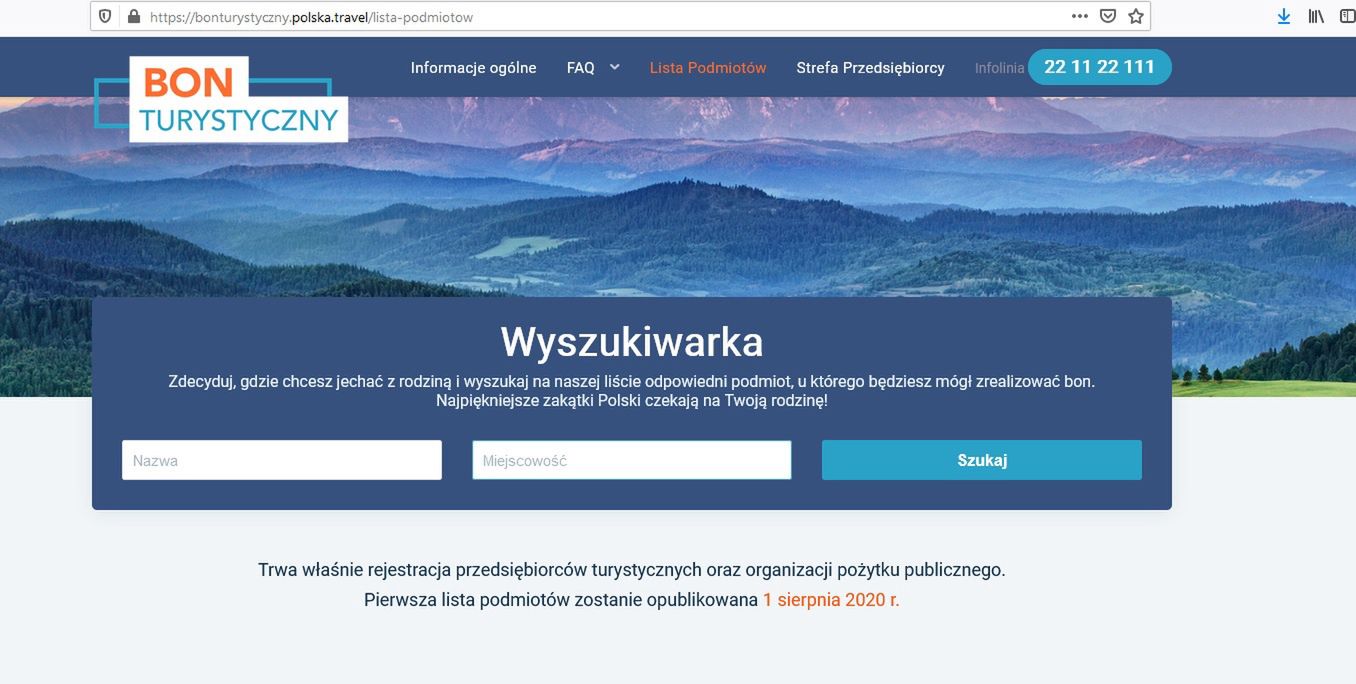Click the shield tracking protection icon
This screenshot has width=1356, height=684.
(106, 16)
